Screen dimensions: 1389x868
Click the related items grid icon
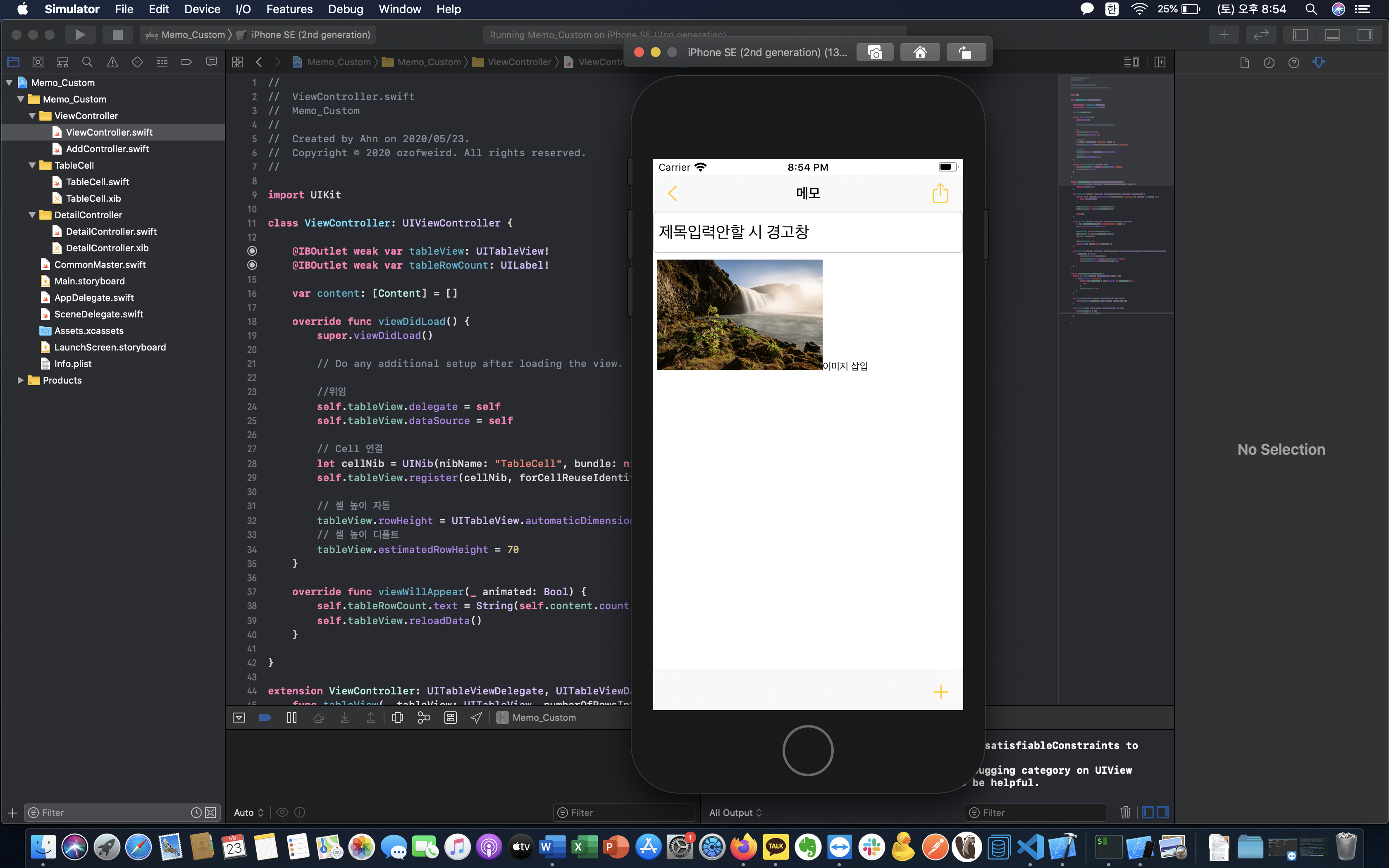click(x=237, y=62)
